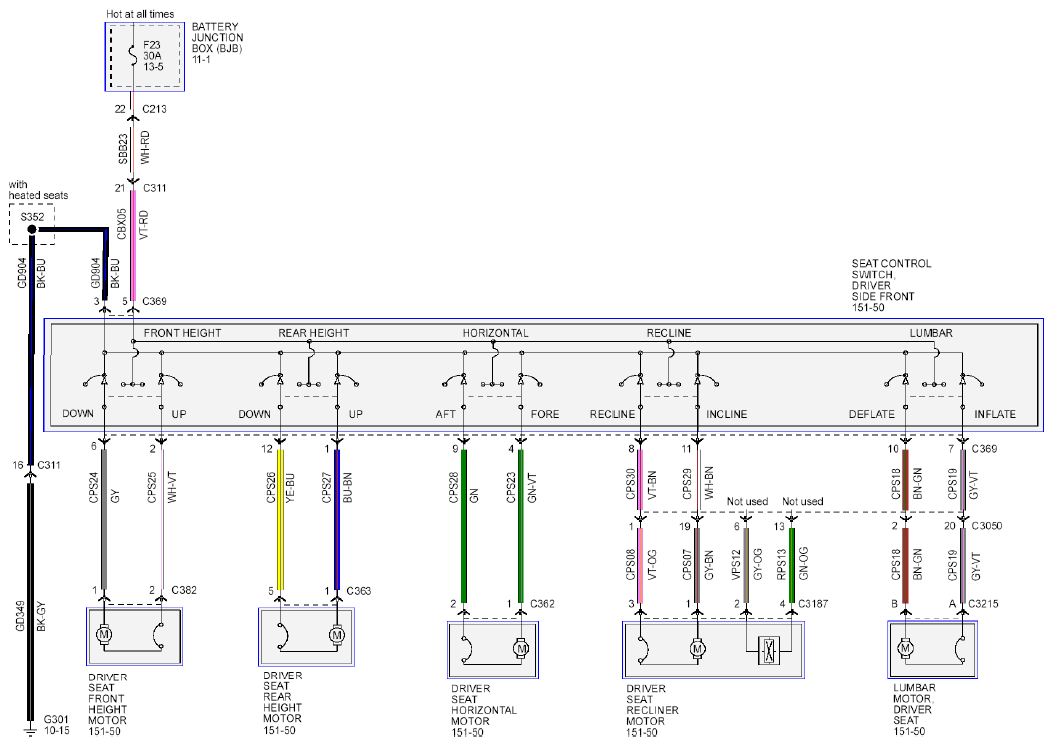The image size is (1053, 746).
Task: Click the motor symbol in front height motor box
Action: click(x=104, y=635)
